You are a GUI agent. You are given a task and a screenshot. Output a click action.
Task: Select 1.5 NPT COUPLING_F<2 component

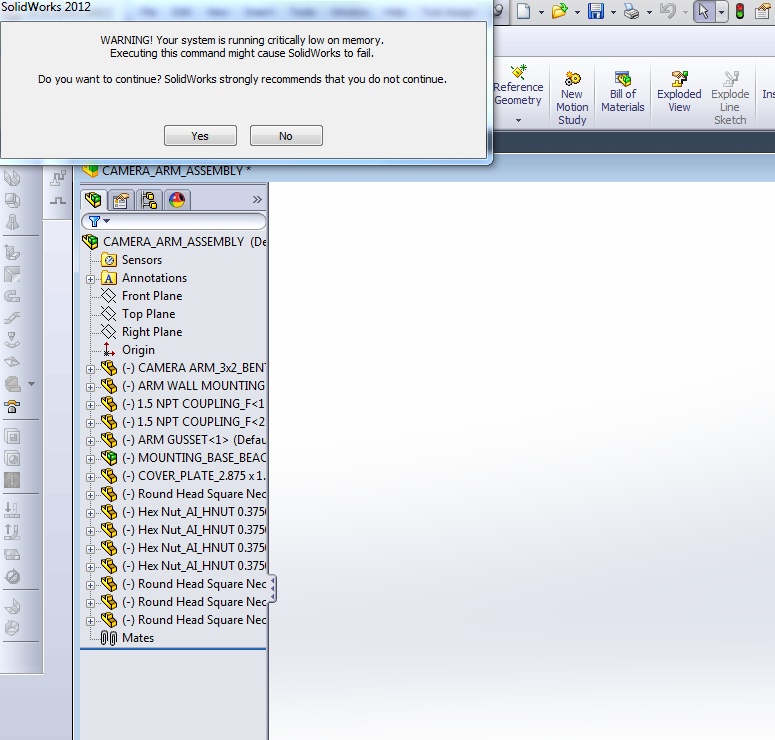(193, 422)
